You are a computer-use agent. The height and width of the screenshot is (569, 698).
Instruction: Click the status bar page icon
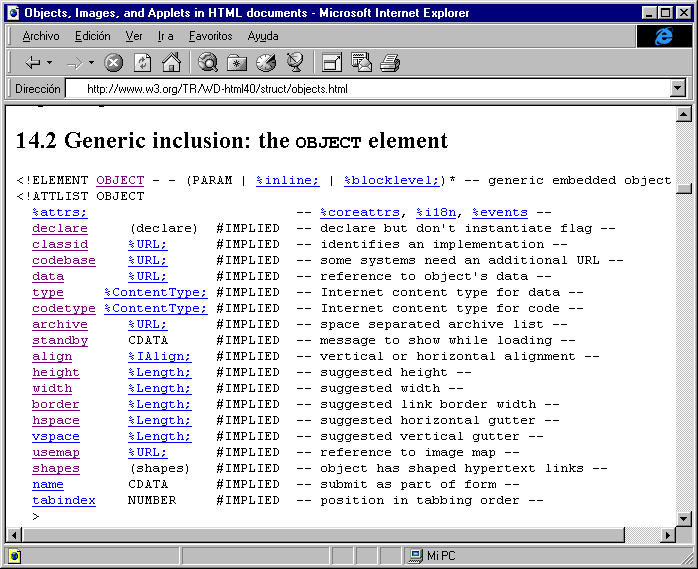(15, 556)
